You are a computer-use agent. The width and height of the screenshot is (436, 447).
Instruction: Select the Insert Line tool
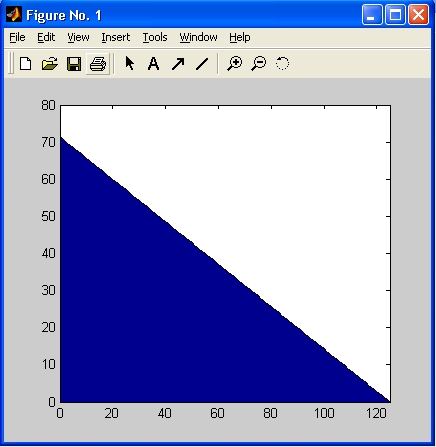tap(202, 64)
